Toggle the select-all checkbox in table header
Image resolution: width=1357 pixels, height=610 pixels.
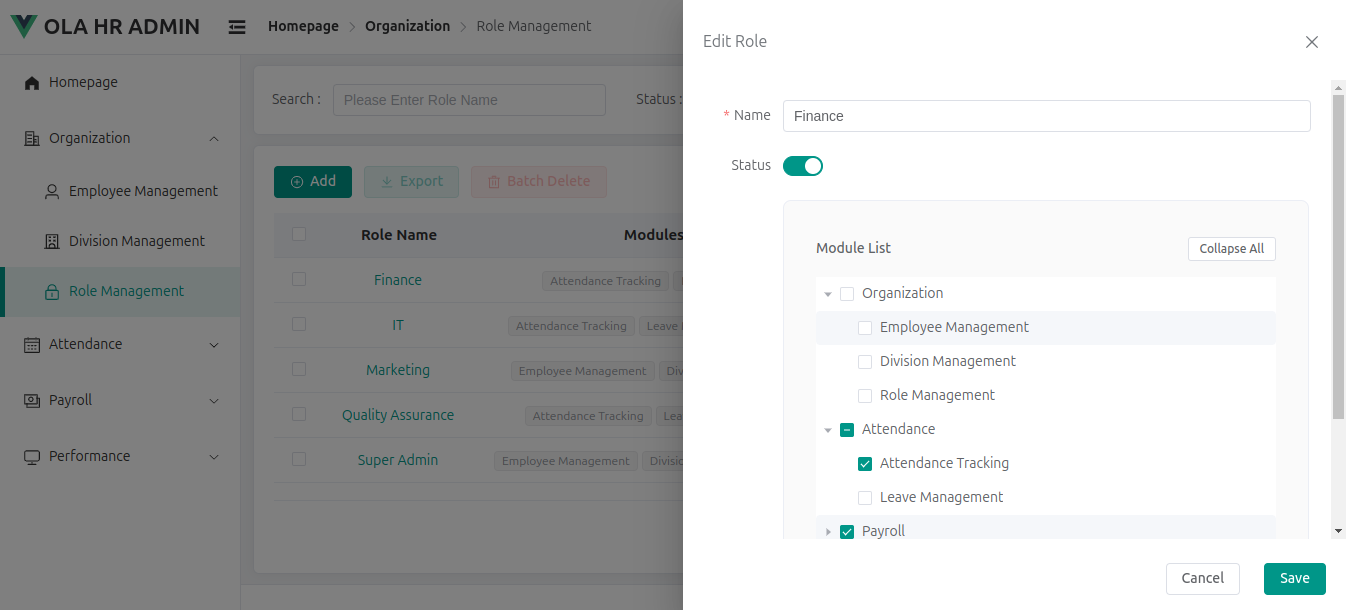[x=299, y=234]
